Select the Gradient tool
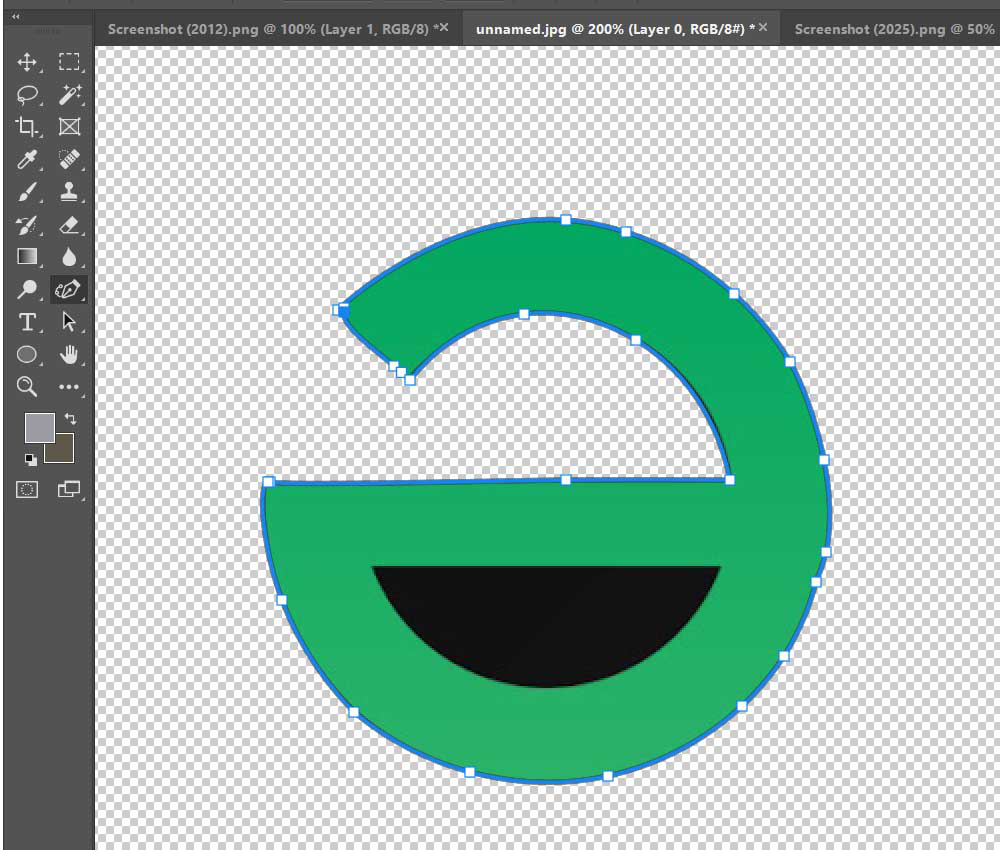The width and height of the screenshot is (1000, 850). tap(27, 256)
